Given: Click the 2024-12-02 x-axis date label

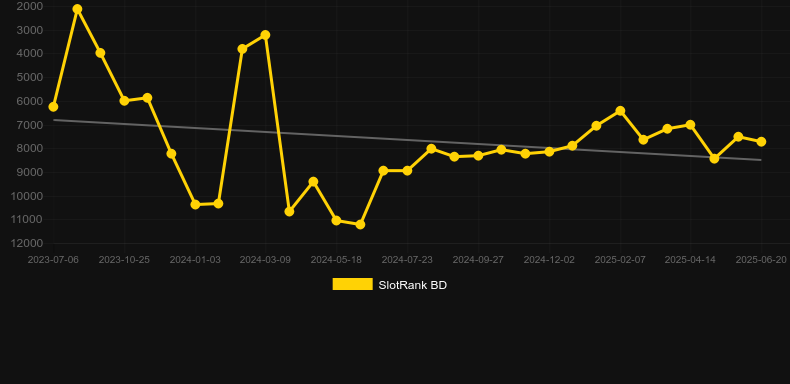Looking at the screenshot, I should [549, 260].
